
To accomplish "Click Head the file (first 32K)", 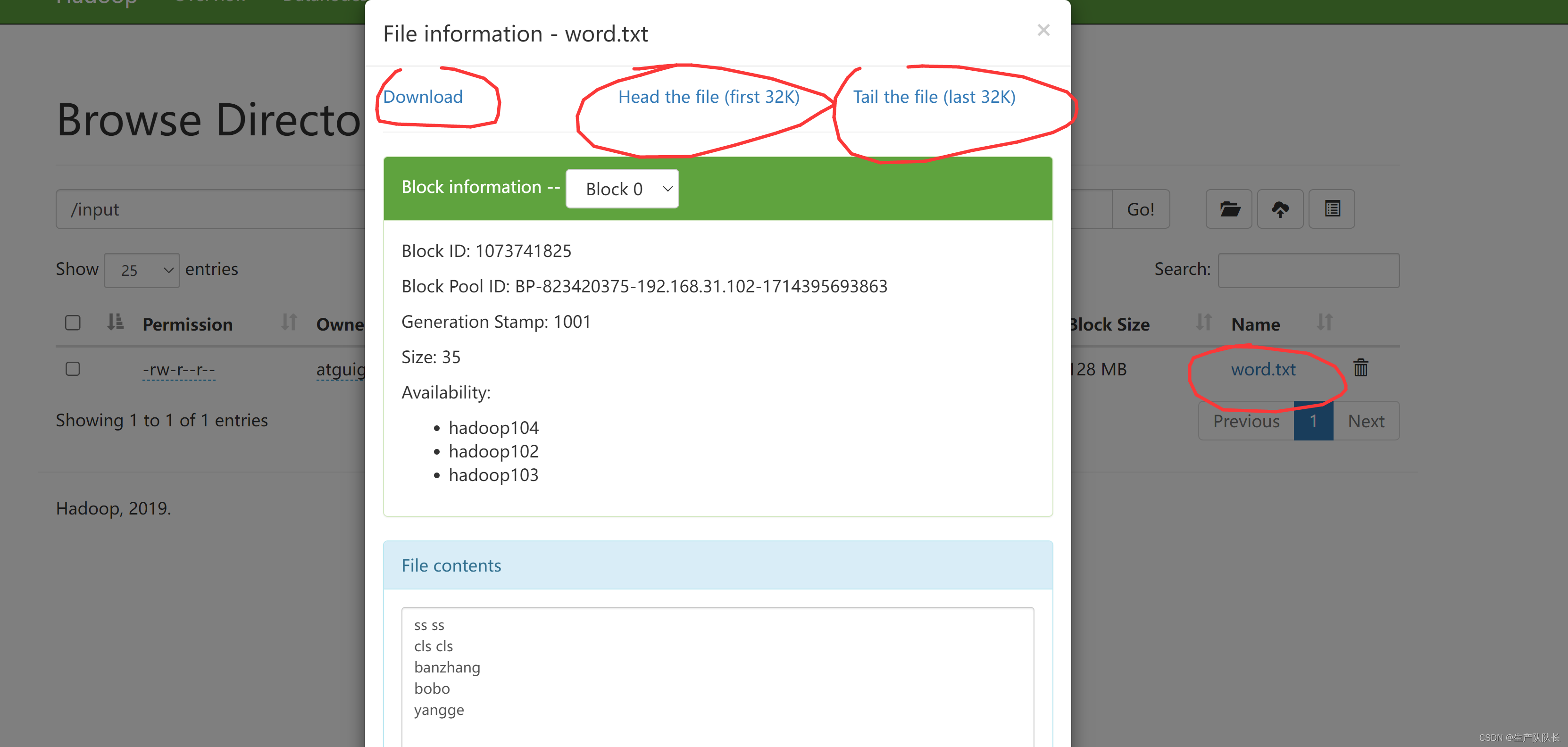I will click(709, 97).
